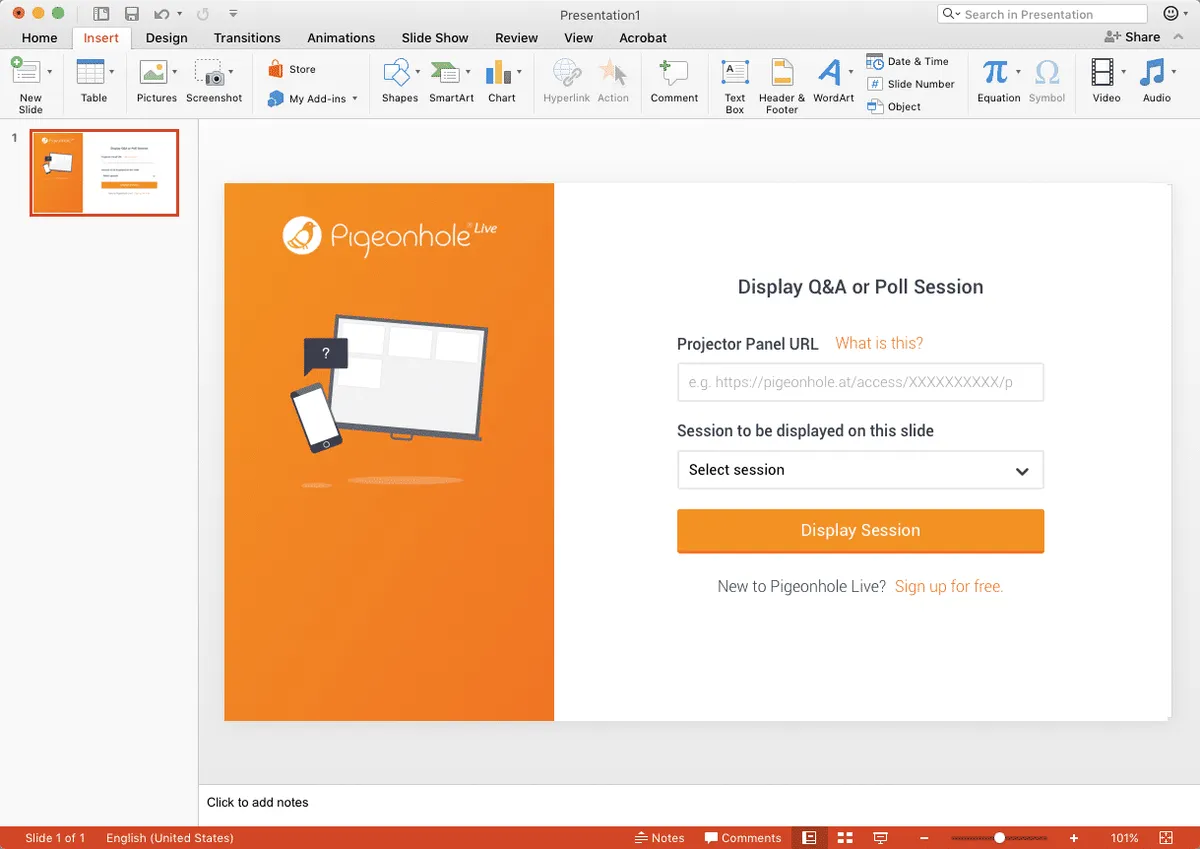1200x849 pixels.
Task: Click the Save icon in title bar
Action: pos(131,14)
